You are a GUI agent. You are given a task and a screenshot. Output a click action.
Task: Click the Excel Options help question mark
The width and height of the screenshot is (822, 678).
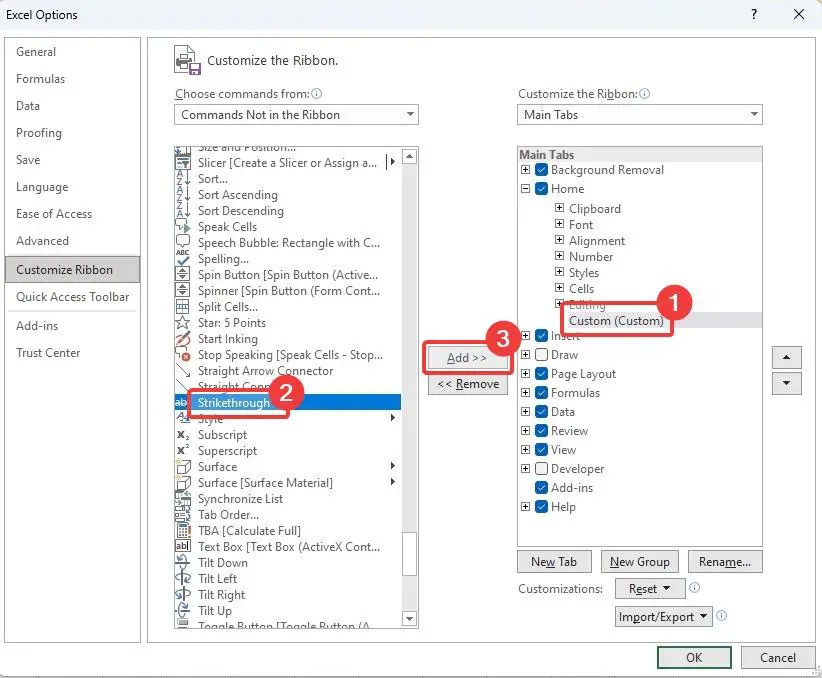754,14
